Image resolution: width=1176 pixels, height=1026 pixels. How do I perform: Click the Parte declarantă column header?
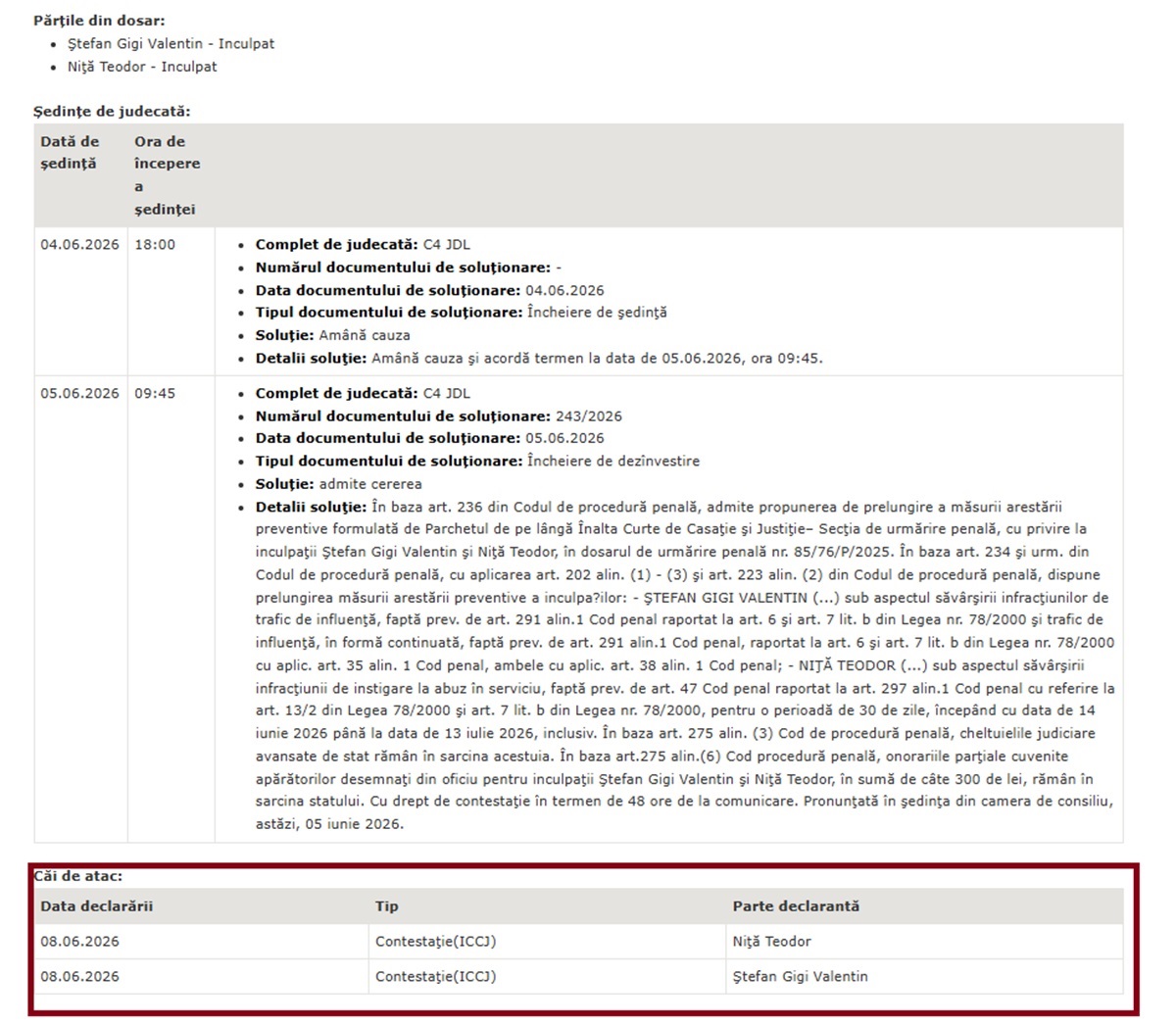coord(796,906)
